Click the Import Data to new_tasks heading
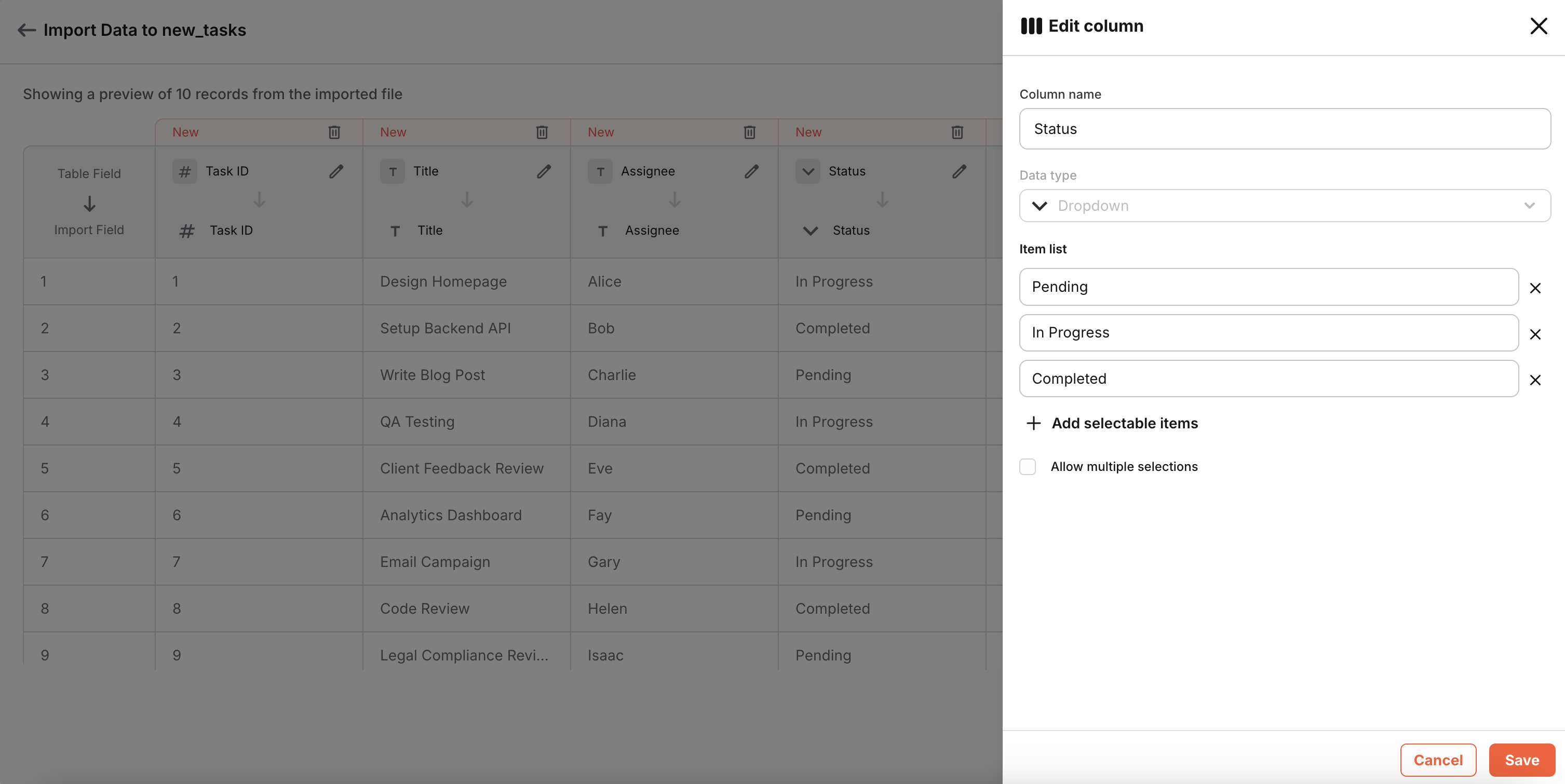Screen dimensions: 1565x784 (144, 30)
